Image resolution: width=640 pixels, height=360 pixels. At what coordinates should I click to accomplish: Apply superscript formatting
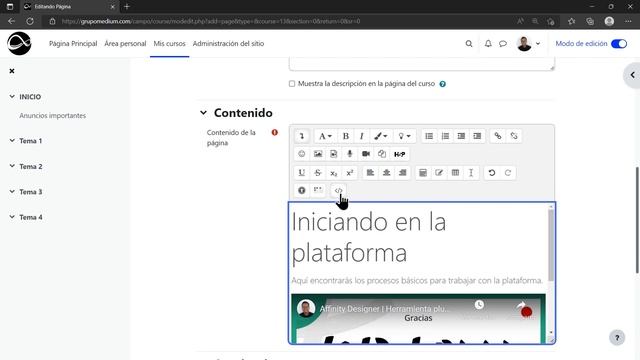pyautogui.click(x=350, y=173)
